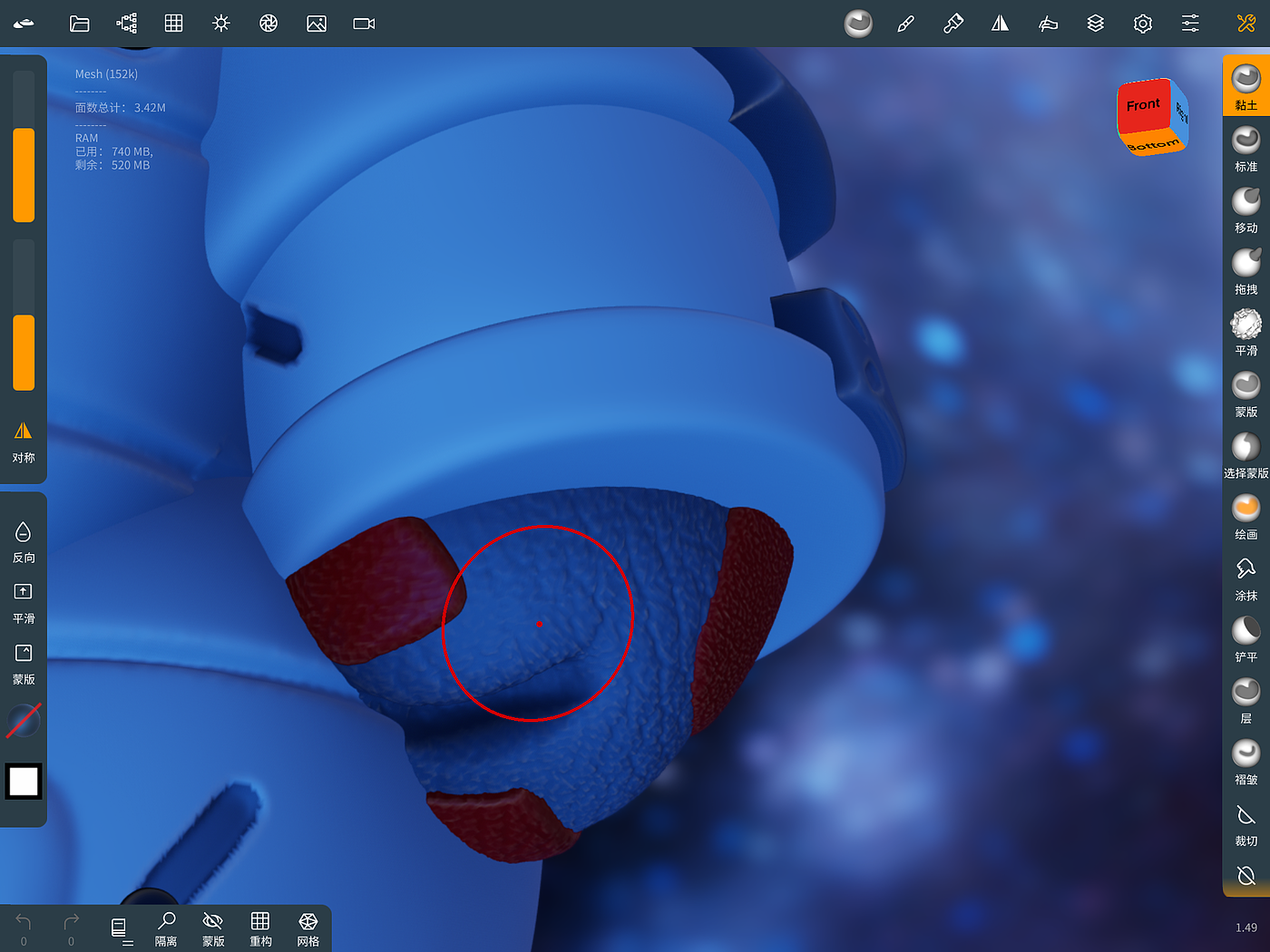Expand the layers stack menu in top bar
This screenshot has width=1270, height=952.
click(x=1096, y=24)
